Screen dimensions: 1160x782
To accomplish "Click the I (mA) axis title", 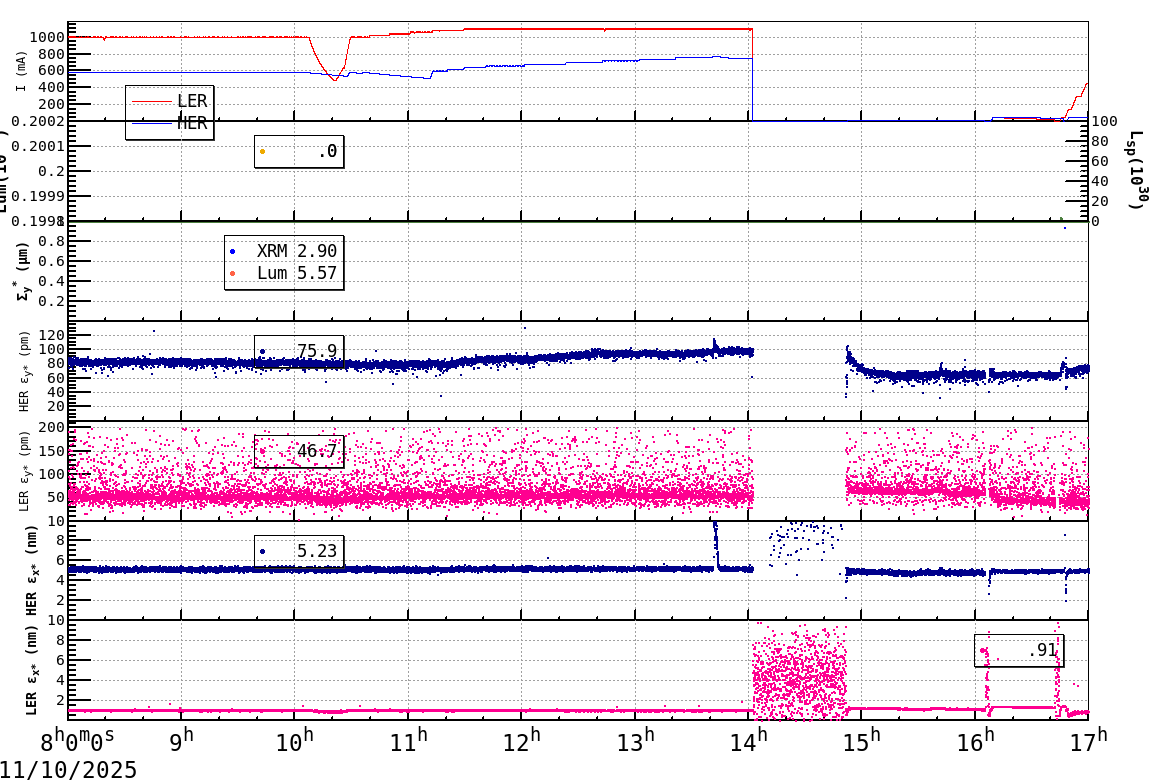I will pos(21,72).
